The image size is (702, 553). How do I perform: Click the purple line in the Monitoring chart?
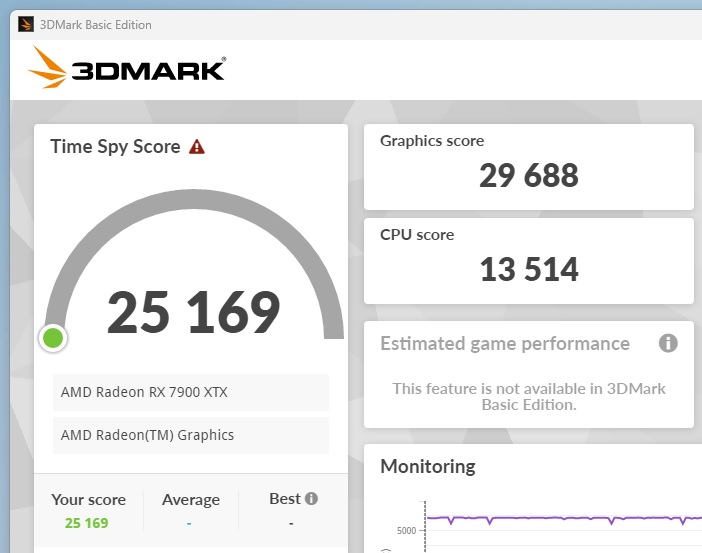(560, 517)
